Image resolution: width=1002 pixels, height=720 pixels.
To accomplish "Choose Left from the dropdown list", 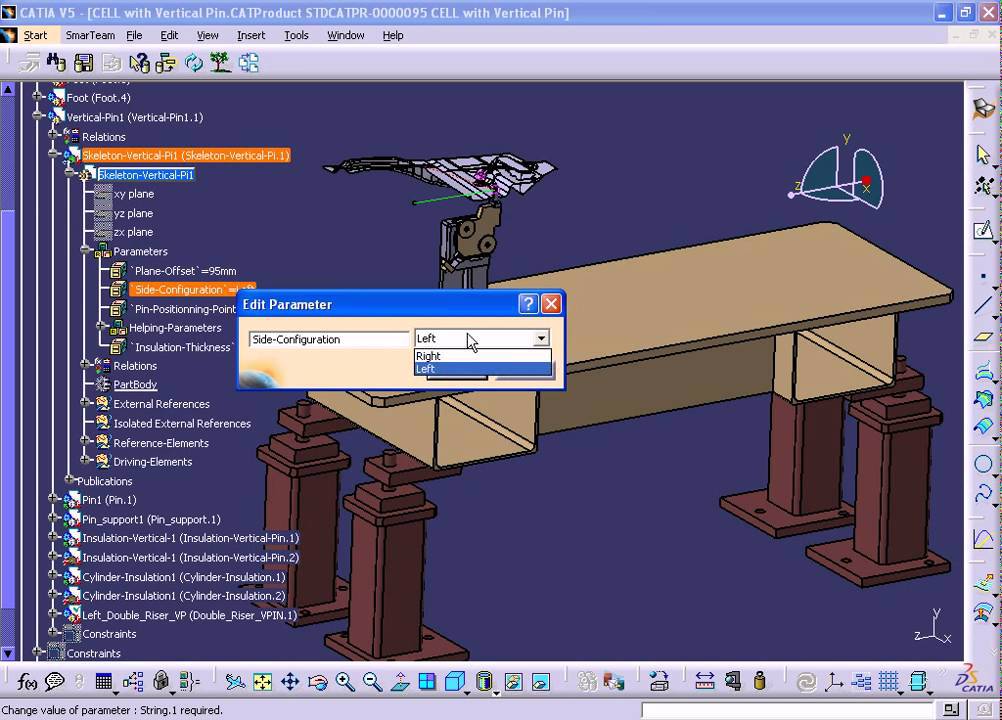I will (x=482, y=369).
